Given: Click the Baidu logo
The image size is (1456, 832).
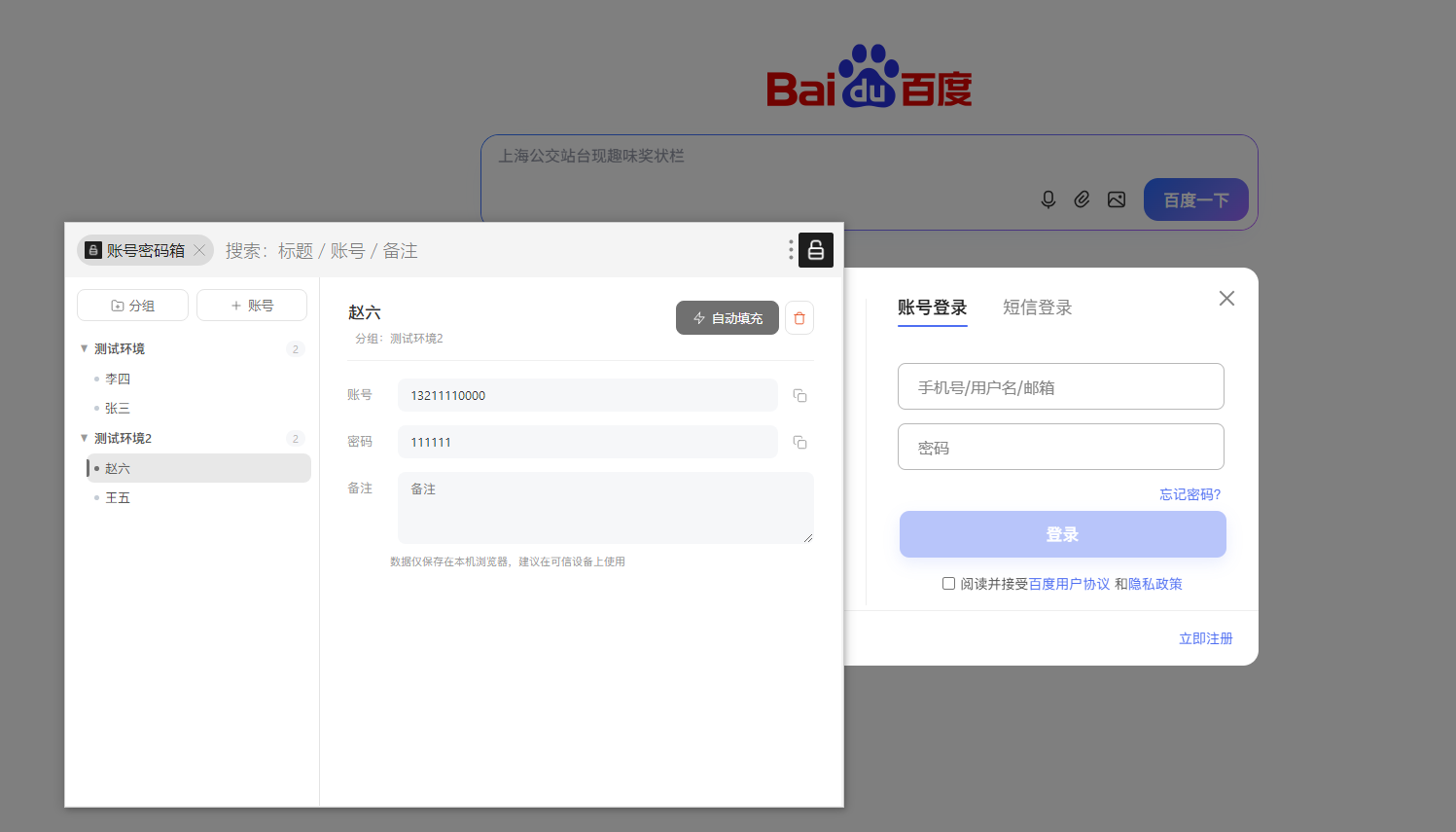Looking at the screenshot, I should click(x=870, y=76).
